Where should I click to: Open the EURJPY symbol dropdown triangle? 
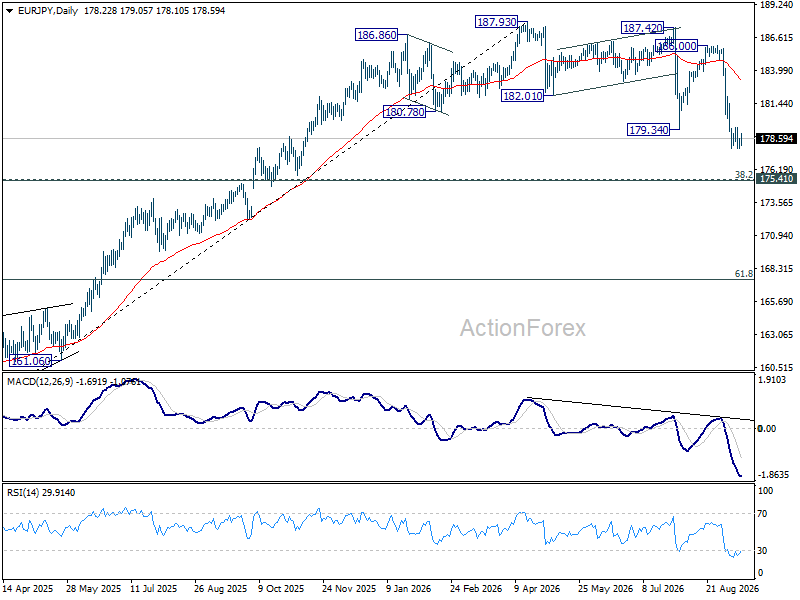point(9,11)
